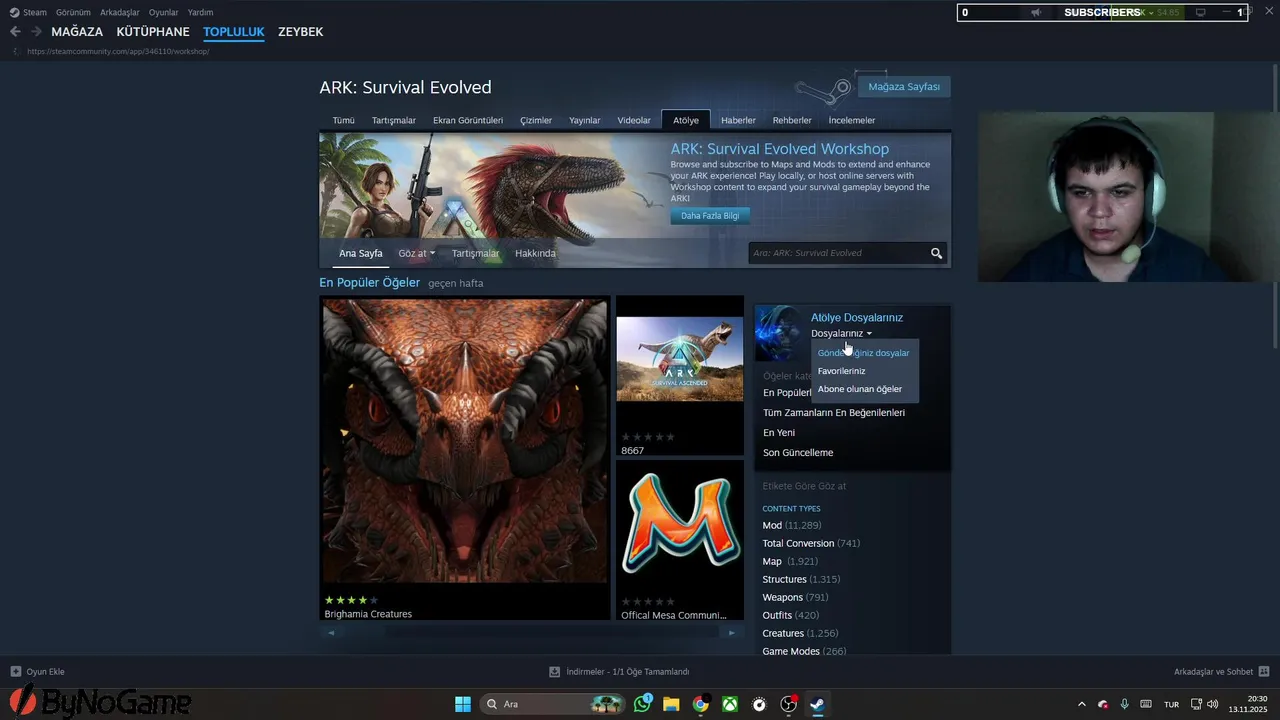This screenshot has width=1280, height=720.
Task: Open İndirmeler download status
Action: [620, 671]
